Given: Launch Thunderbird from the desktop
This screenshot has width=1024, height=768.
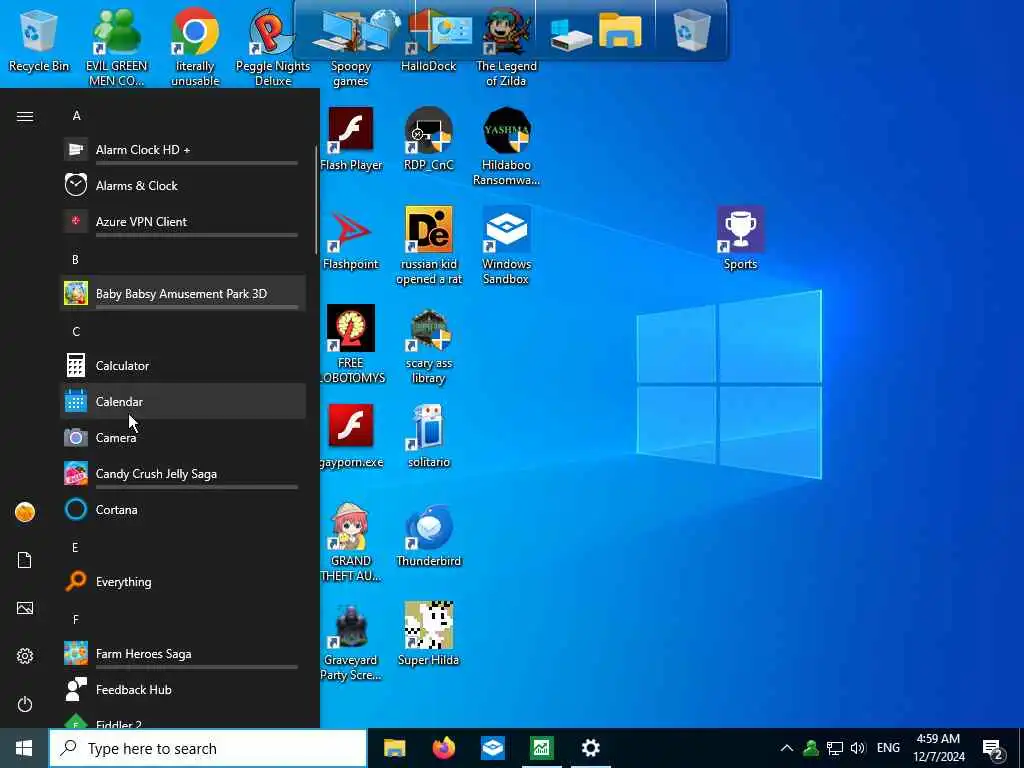Looking at the screenshot, I should pos(428,535).
